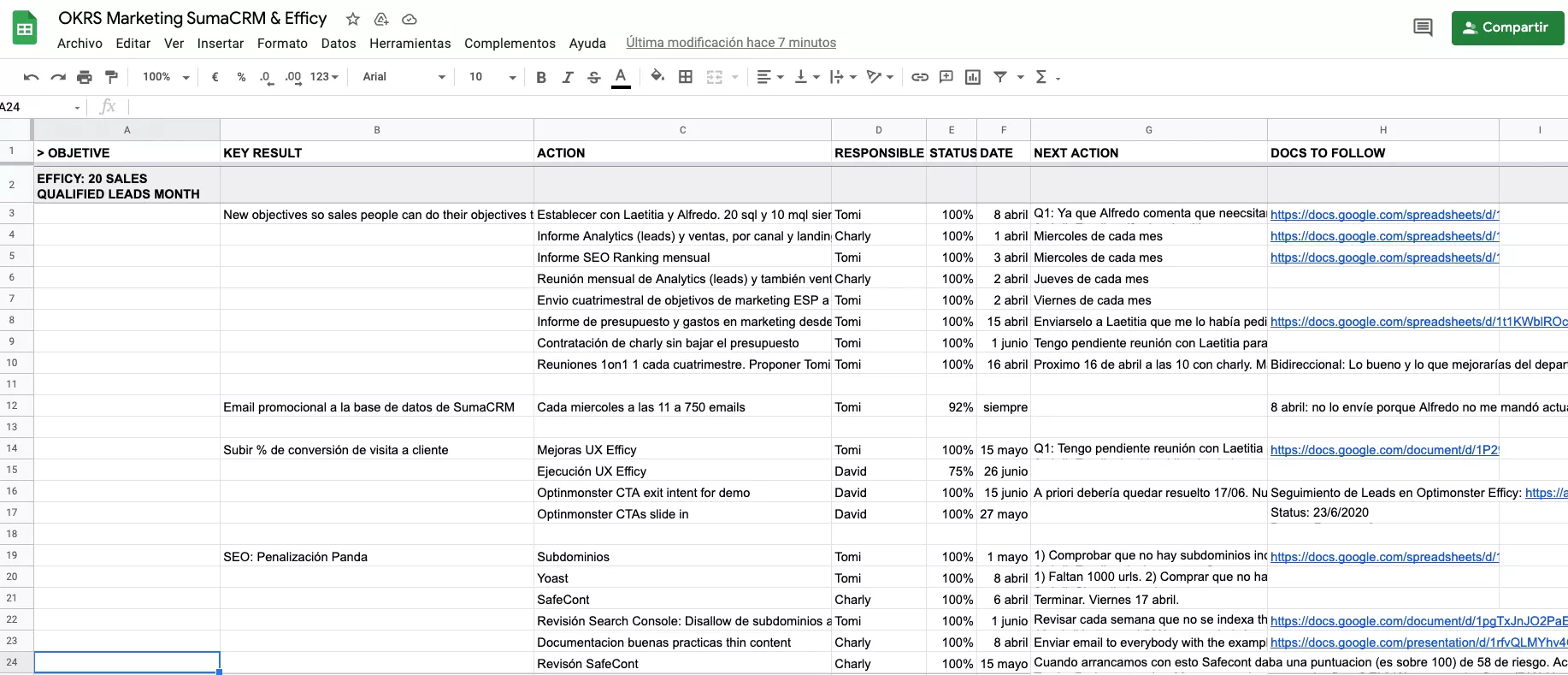Increase decimal places
This screenshot has width=1568, height=675.
point(293,77)
